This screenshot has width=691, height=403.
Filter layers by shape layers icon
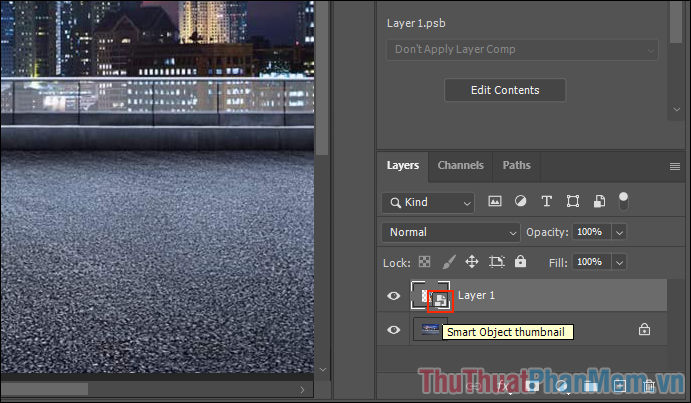[573, 202]
